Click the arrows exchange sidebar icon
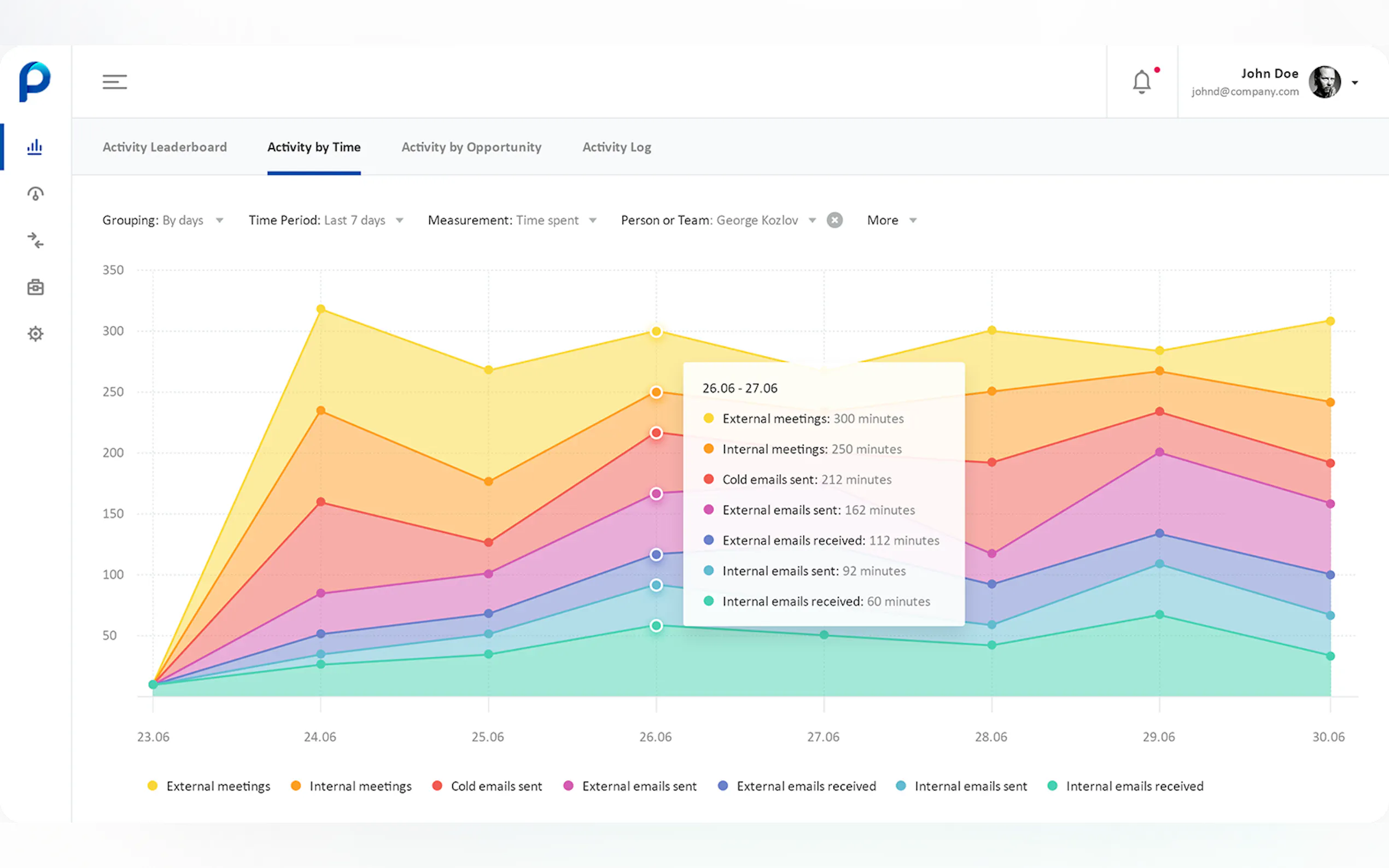This screenshot has width=1389, height=868. point(35,240)
